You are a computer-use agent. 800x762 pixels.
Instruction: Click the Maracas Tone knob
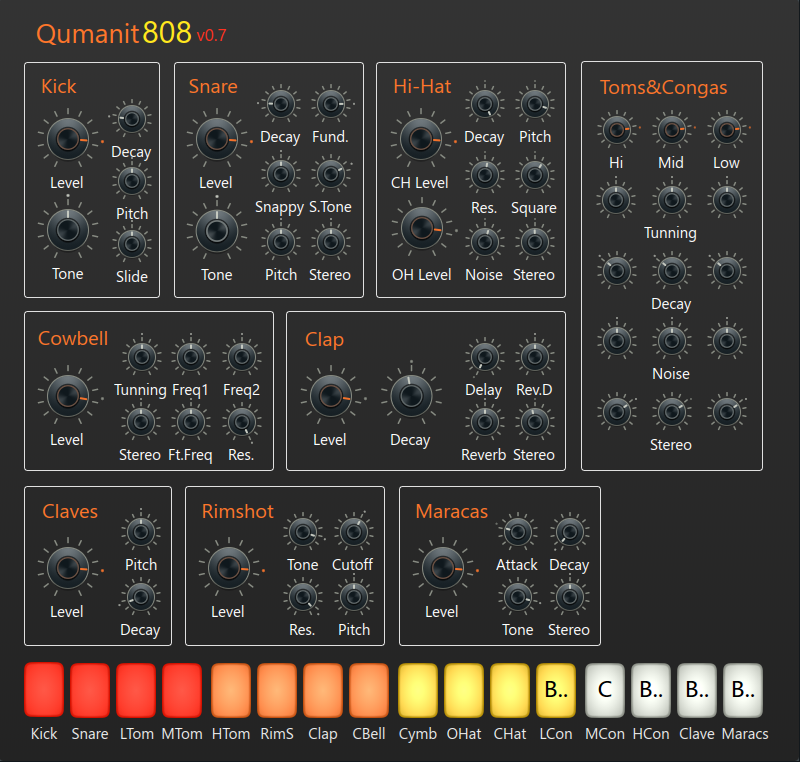pyautogui.click(x=517, y=597)
